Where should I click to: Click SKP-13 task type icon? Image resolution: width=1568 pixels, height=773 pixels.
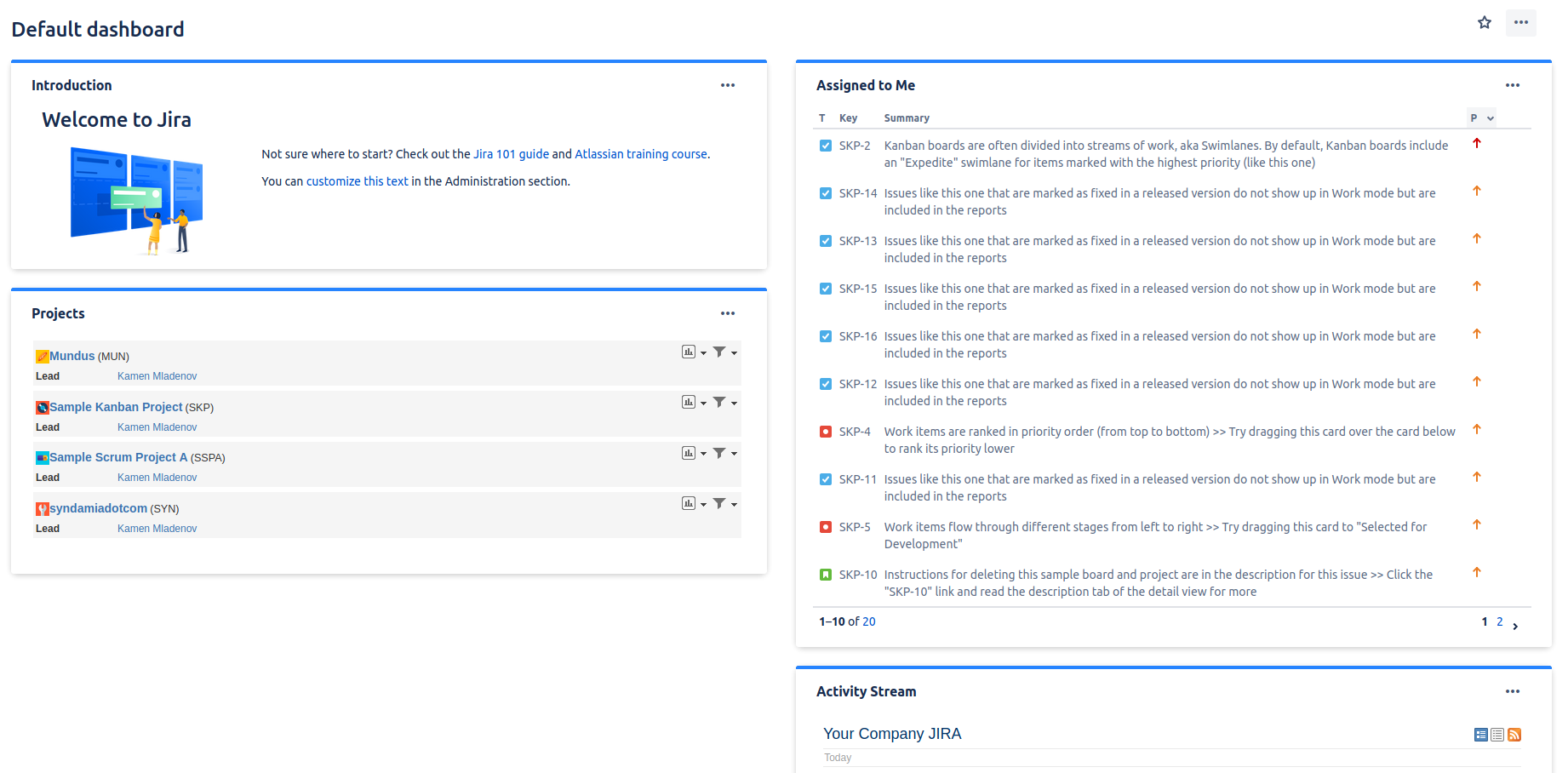pos(826,241)
